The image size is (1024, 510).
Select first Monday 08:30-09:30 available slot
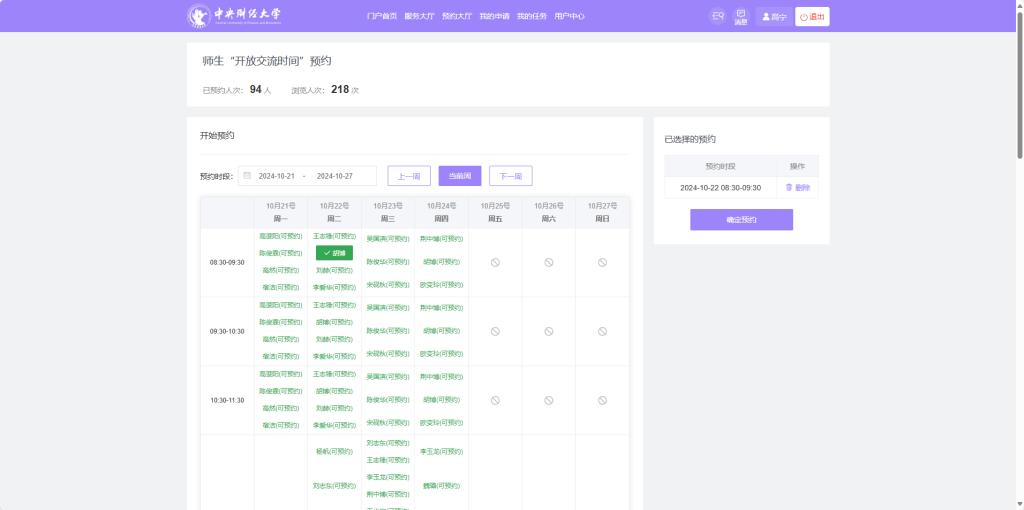pyautogui.click(x=280, y=237)
